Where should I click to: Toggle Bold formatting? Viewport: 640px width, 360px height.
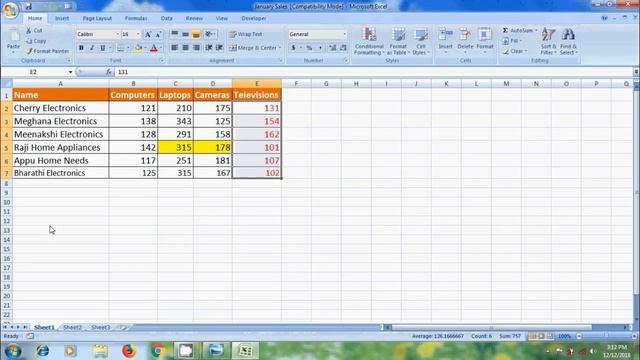(81, 48)
